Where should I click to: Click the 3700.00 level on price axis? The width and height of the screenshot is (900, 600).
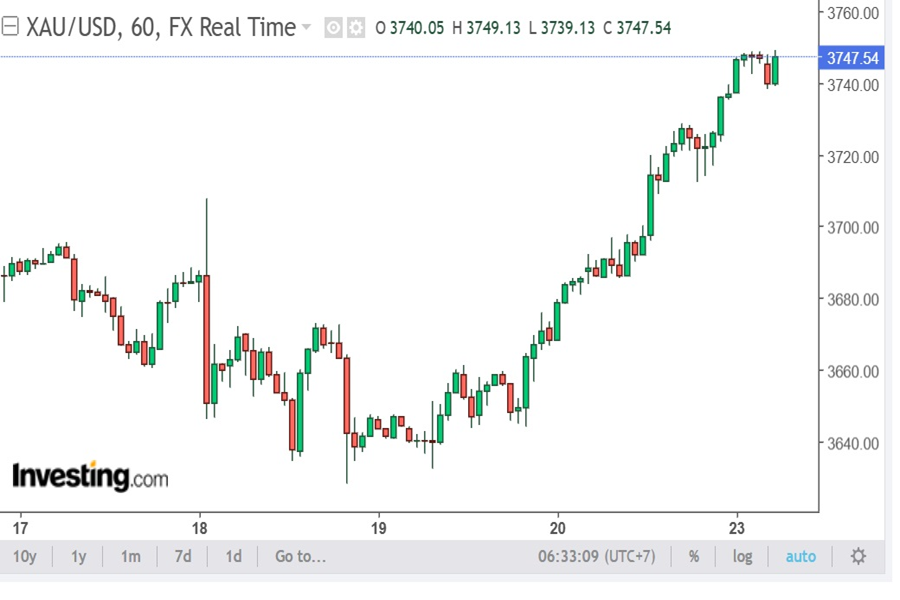pos(853,228)
